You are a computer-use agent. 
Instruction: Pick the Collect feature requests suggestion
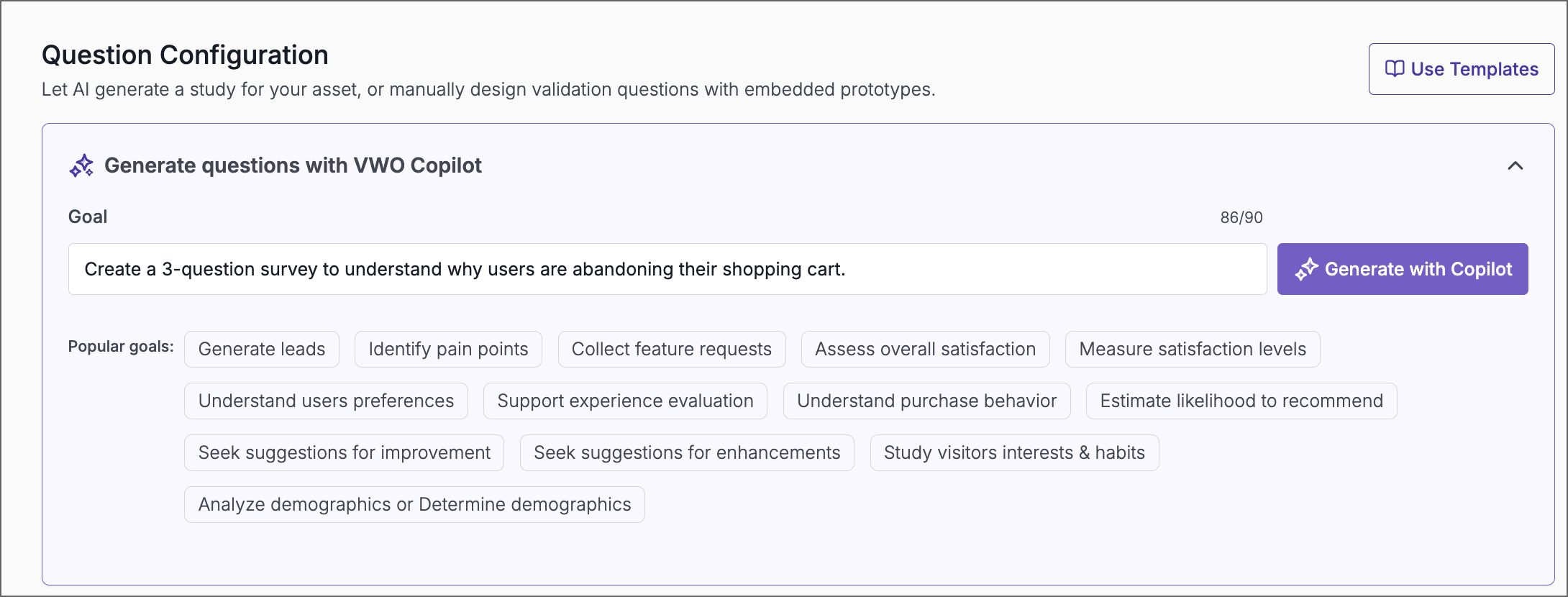coord(671,349)
